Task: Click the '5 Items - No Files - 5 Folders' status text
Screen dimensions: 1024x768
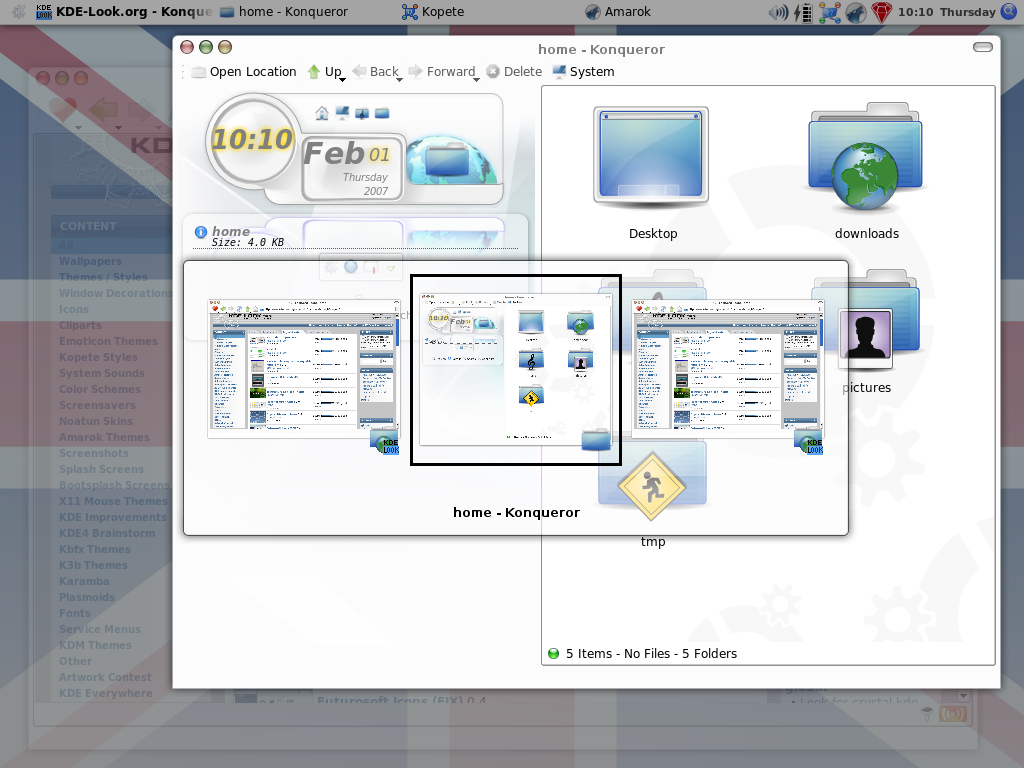Action: (651, 654)
